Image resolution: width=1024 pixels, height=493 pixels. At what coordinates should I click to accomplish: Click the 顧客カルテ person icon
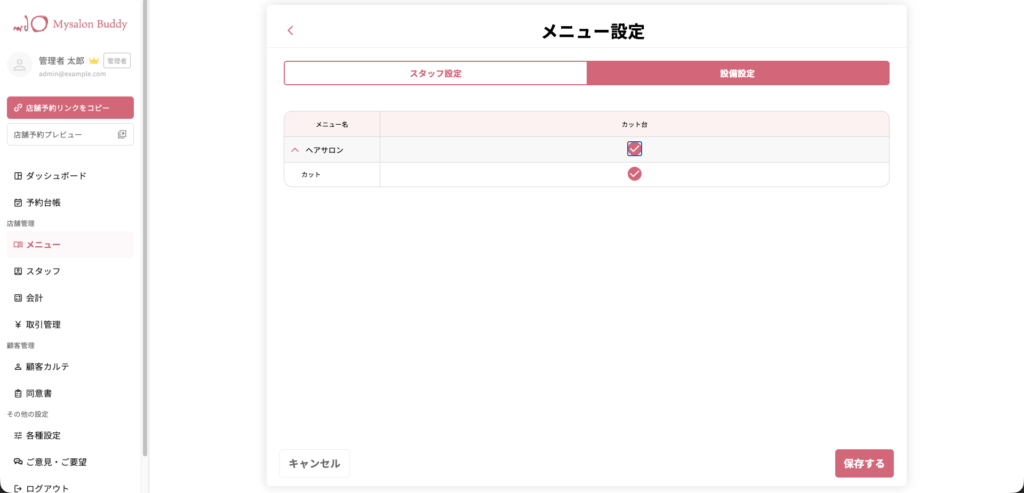(18, 366)
